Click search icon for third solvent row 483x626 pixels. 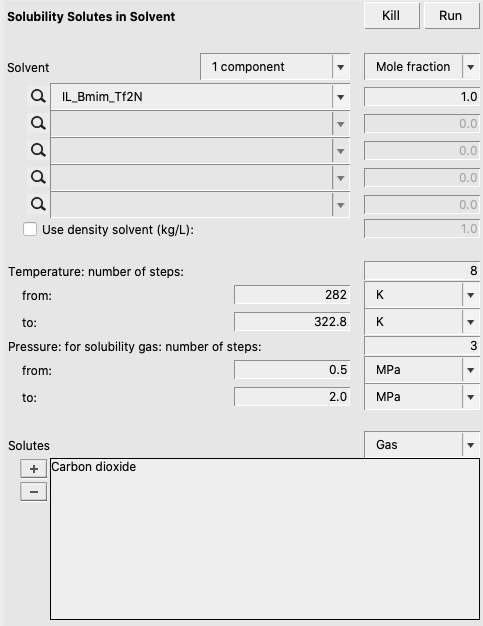pyautogui.click(x=38, y=151)
